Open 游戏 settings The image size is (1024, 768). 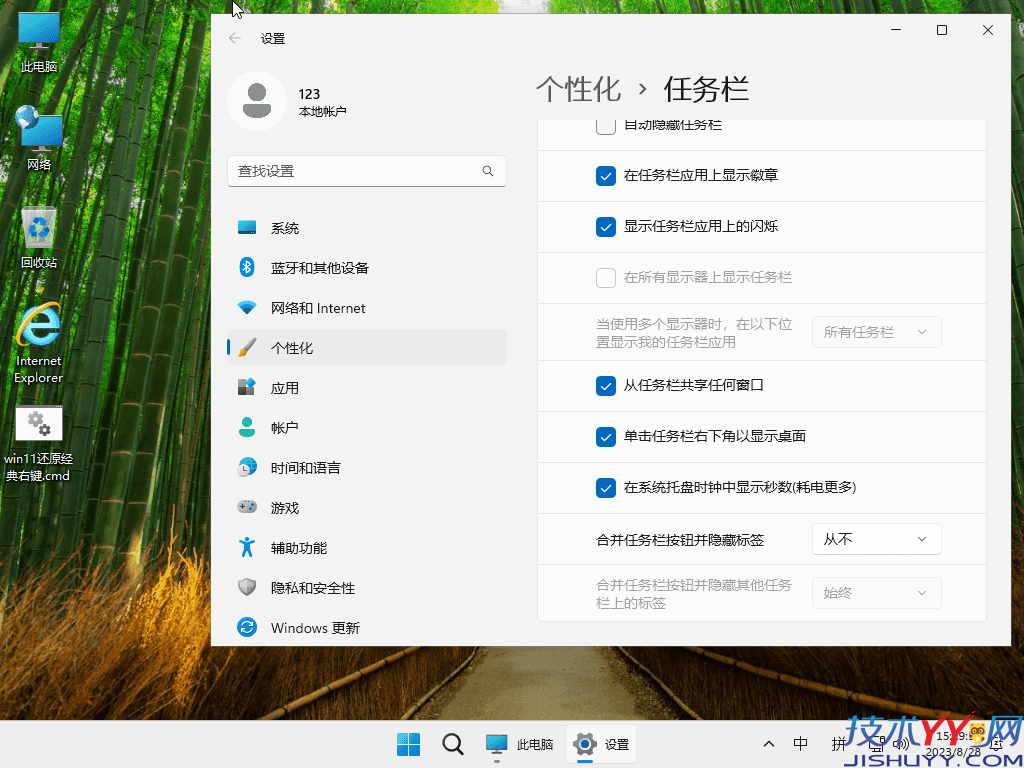(285, 507)
